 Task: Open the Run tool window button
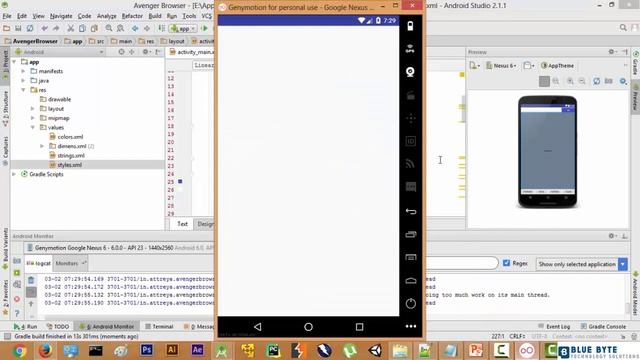[25, 327]
